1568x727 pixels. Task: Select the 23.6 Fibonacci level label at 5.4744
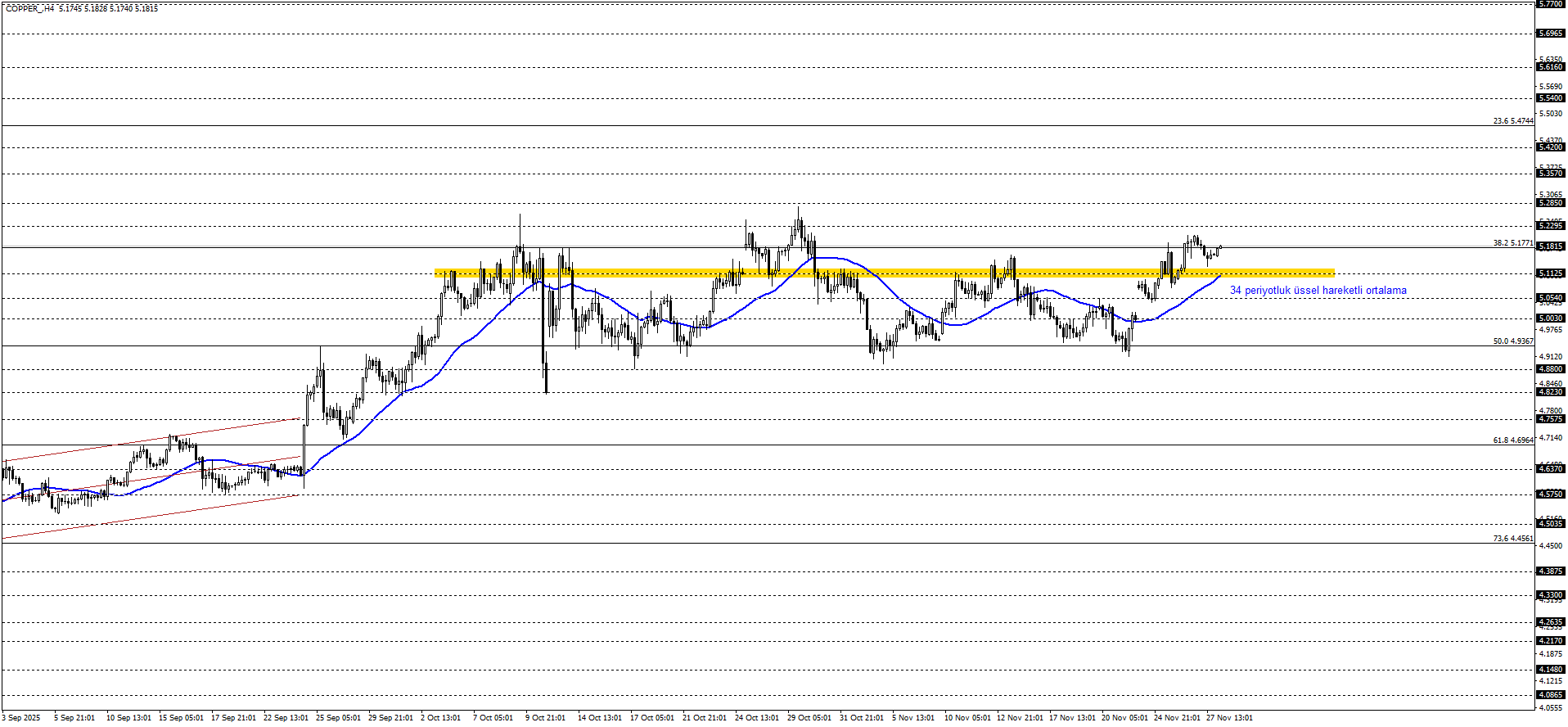coord(1512,121)
